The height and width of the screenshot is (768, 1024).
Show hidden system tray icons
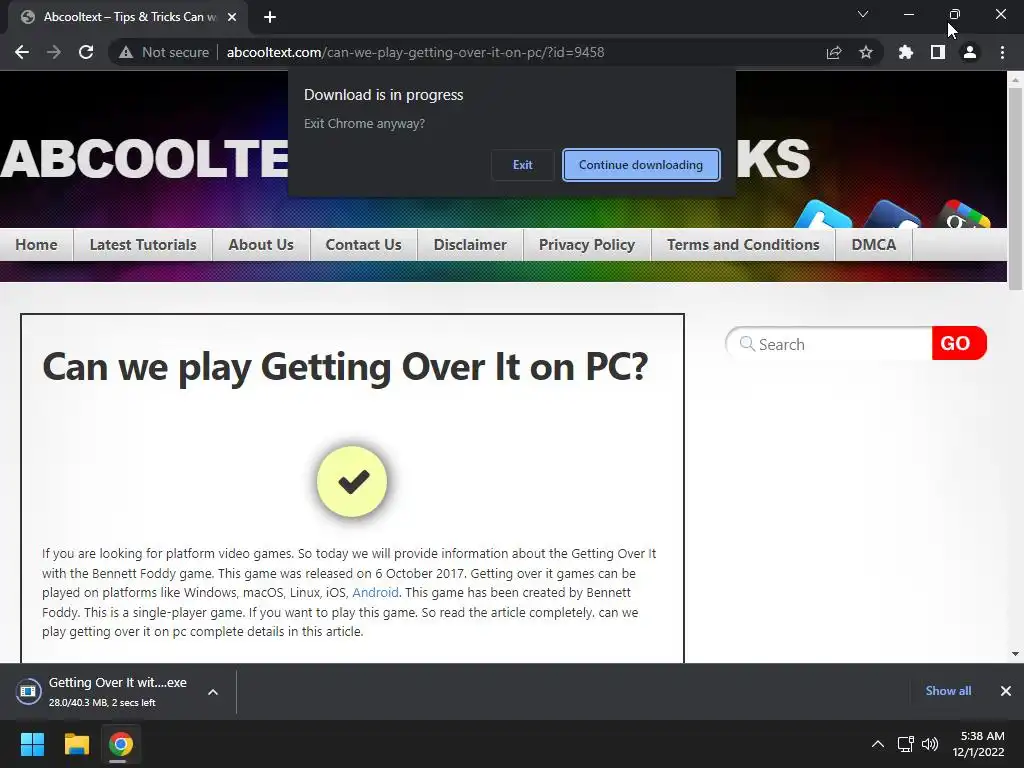[x=878, y=744]
